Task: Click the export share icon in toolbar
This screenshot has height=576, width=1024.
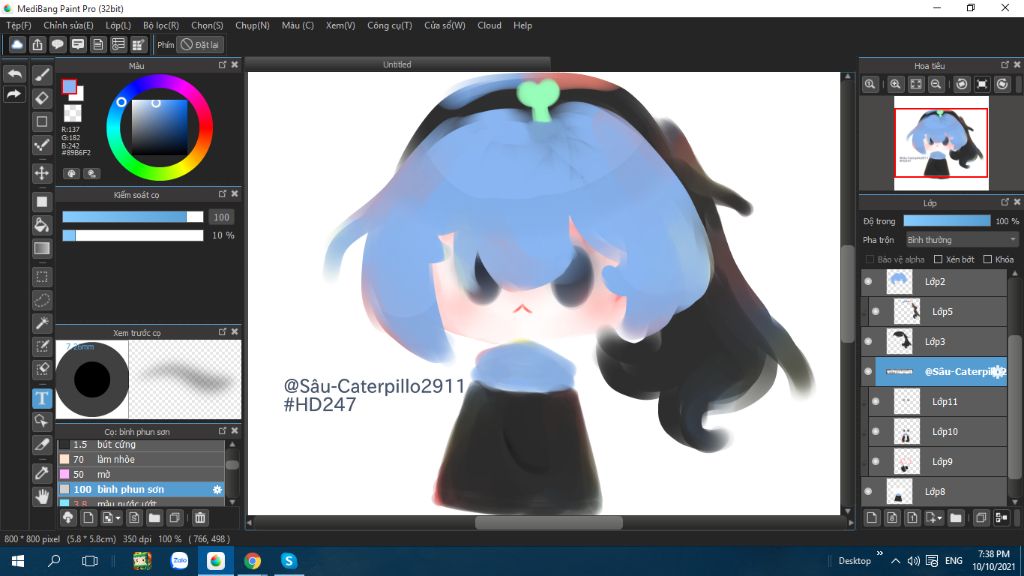Action: pyautogui.click(x=37, y=44)
